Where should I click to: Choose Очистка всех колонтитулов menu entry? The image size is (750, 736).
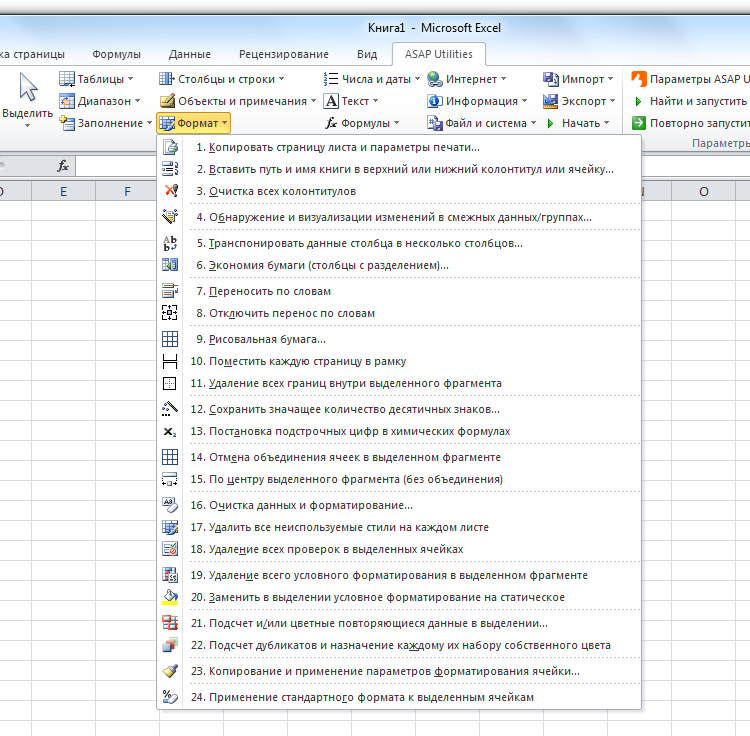click(399, 191)
